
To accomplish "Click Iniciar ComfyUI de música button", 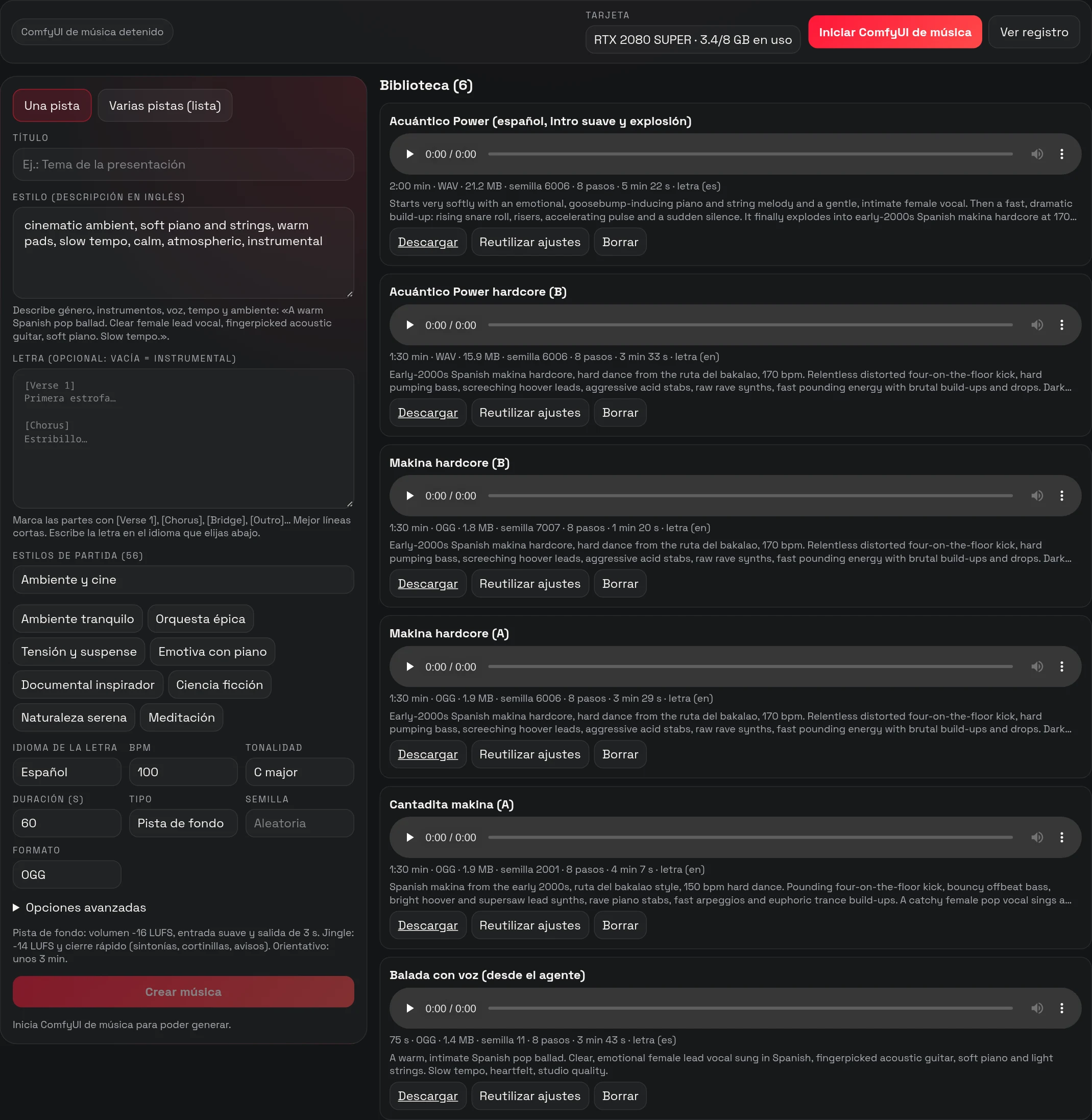I will pyautogui.click(x=895, y=32).
